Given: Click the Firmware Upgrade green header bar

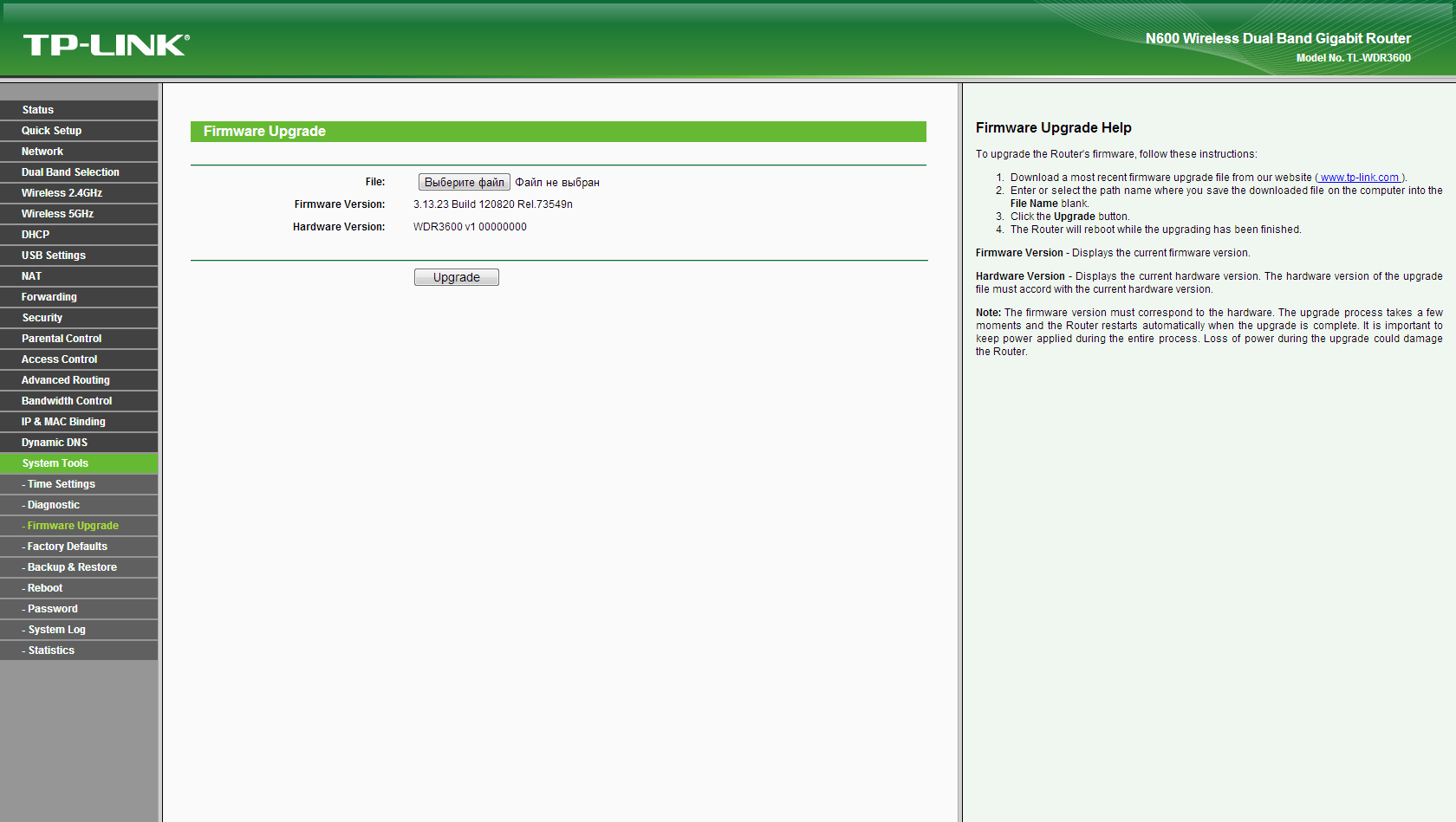Looking at the screenshot, I should tap(558, 132).
